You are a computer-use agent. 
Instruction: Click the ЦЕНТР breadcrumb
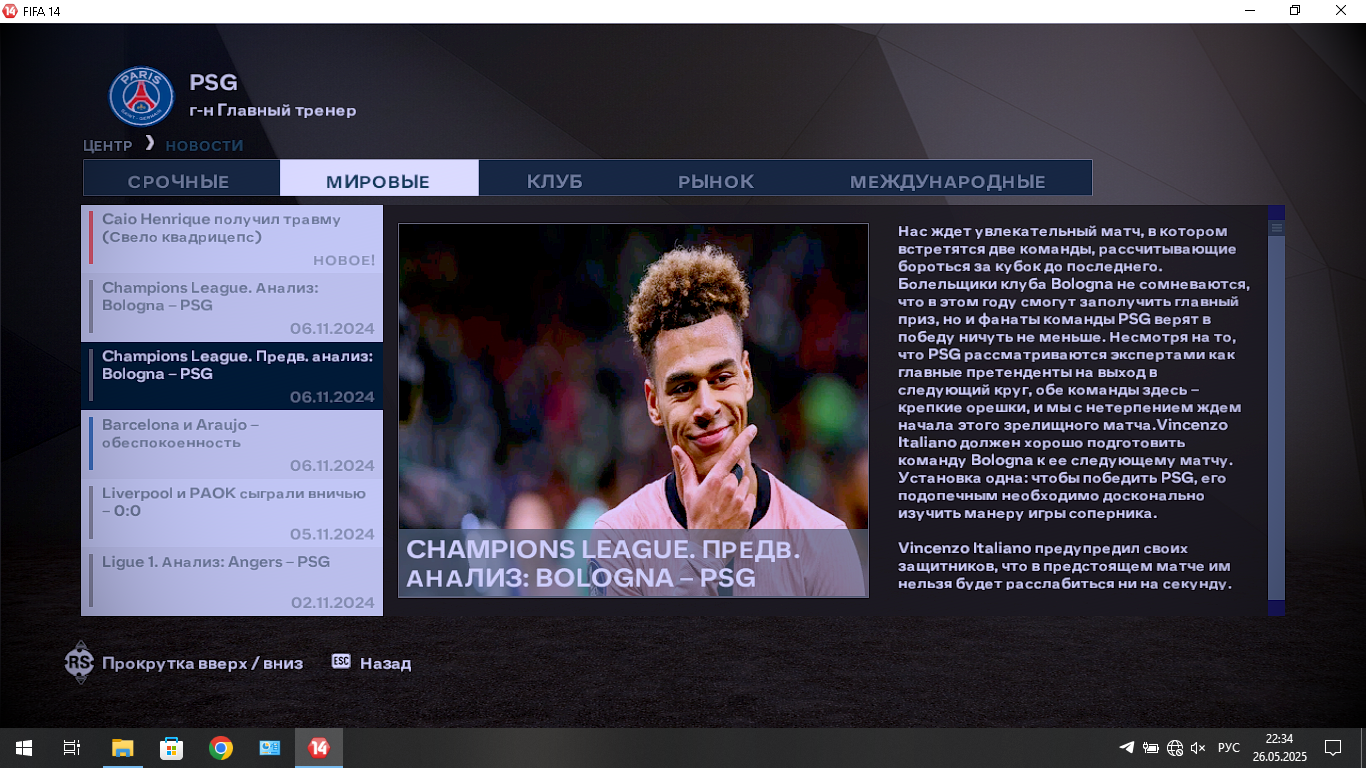[108, 146]
